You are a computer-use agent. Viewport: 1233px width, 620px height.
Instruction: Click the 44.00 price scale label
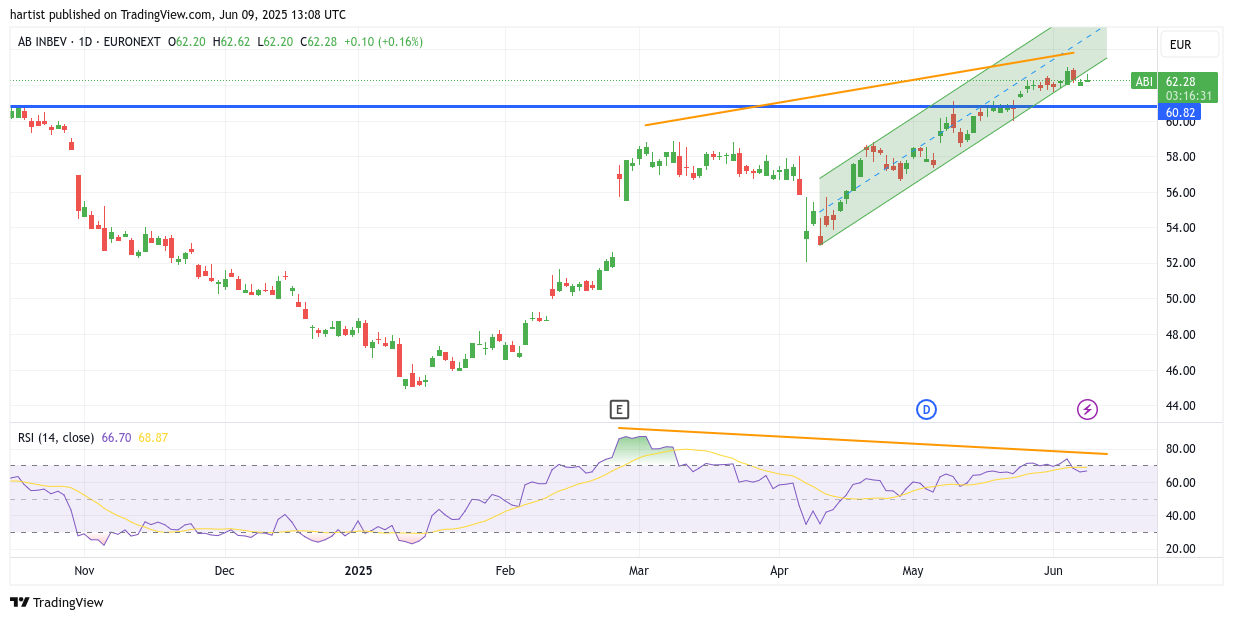click(1180, 406)
